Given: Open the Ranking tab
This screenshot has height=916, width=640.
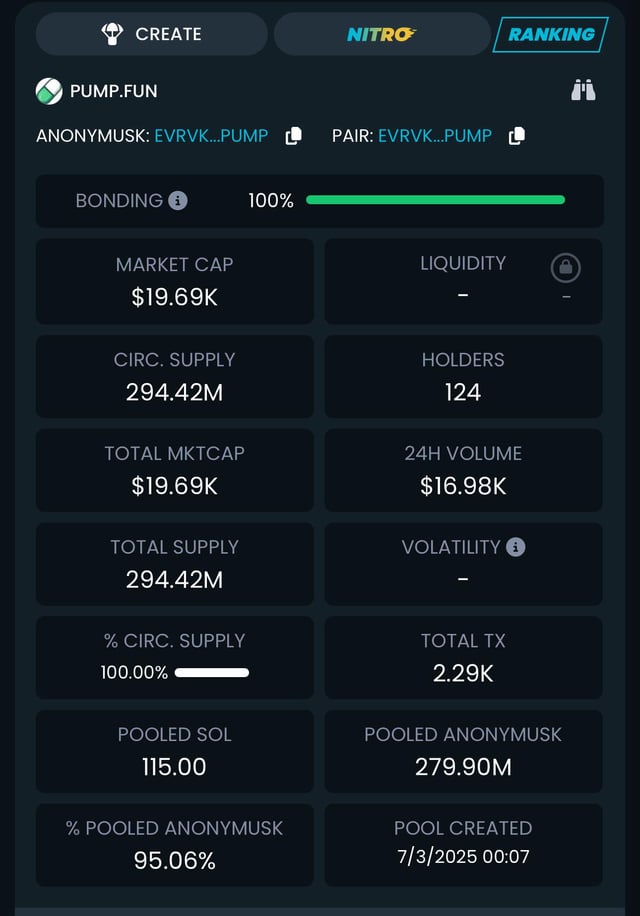Looking at the screenshot, I should [550, 34].
